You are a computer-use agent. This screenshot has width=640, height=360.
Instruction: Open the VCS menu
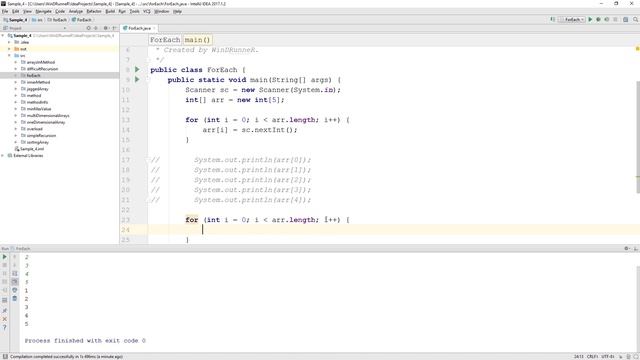pyautogui.click(x=147, y=11)
